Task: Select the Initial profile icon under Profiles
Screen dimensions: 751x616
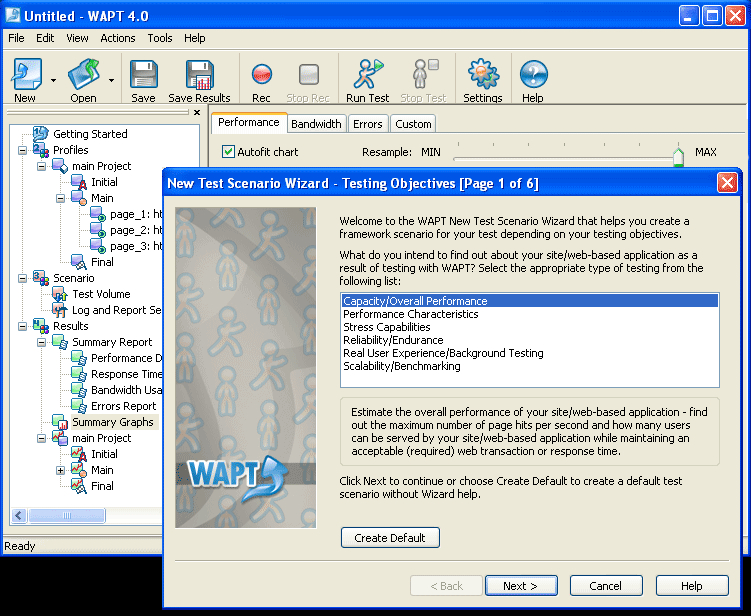Action: click(79, 182)
